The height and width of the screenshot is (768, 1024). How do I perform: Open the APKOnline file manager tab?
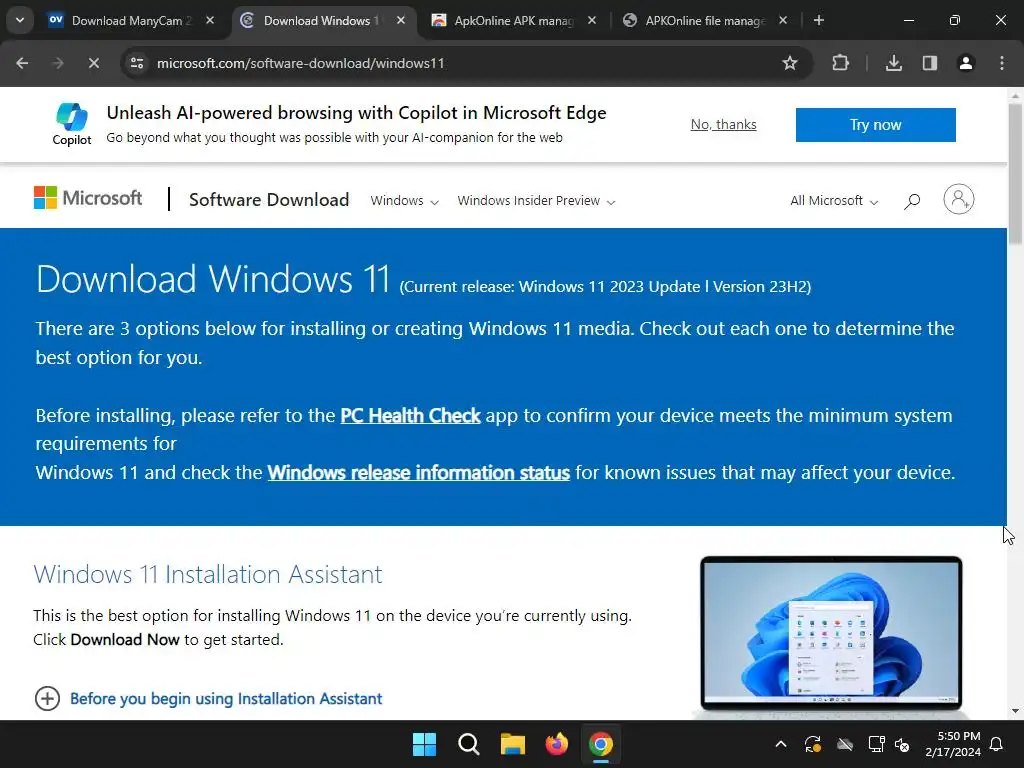tap(705, 21)
